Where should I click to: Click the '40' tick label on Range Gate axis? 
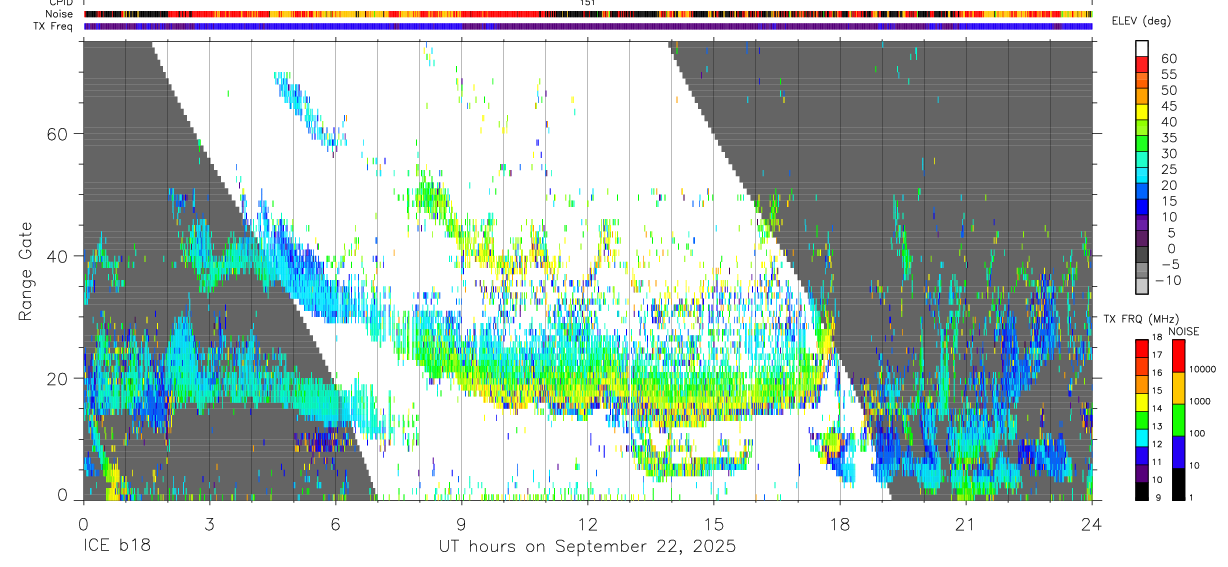point(59,255)
